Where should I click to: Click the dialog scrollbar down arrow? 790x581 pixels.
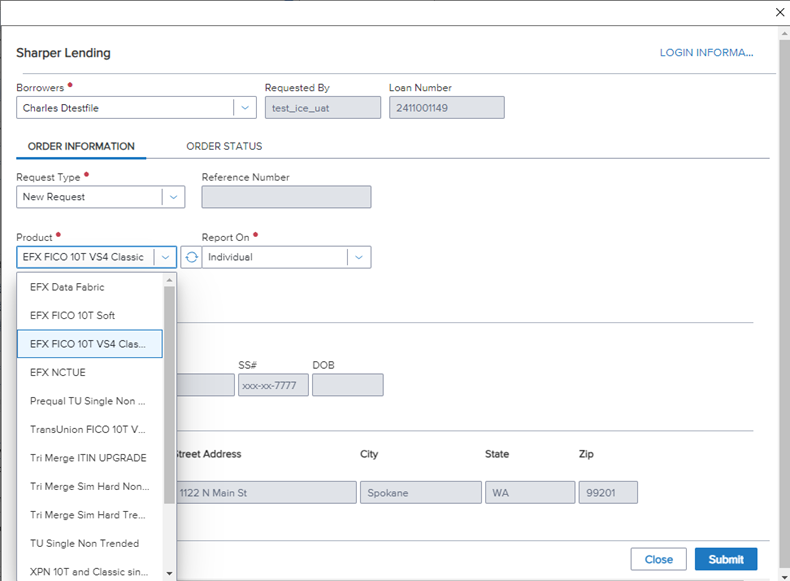[x=784, y=575]
